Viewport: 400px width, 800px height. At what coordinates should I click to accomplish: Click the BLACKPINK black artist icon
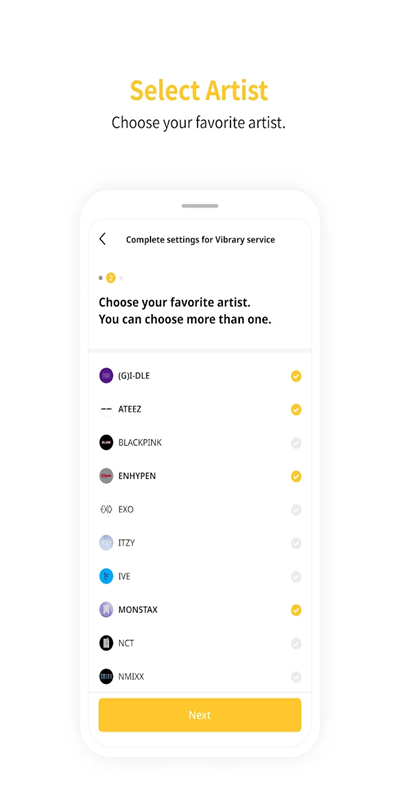pyautogui.click(x=106, y=442)
